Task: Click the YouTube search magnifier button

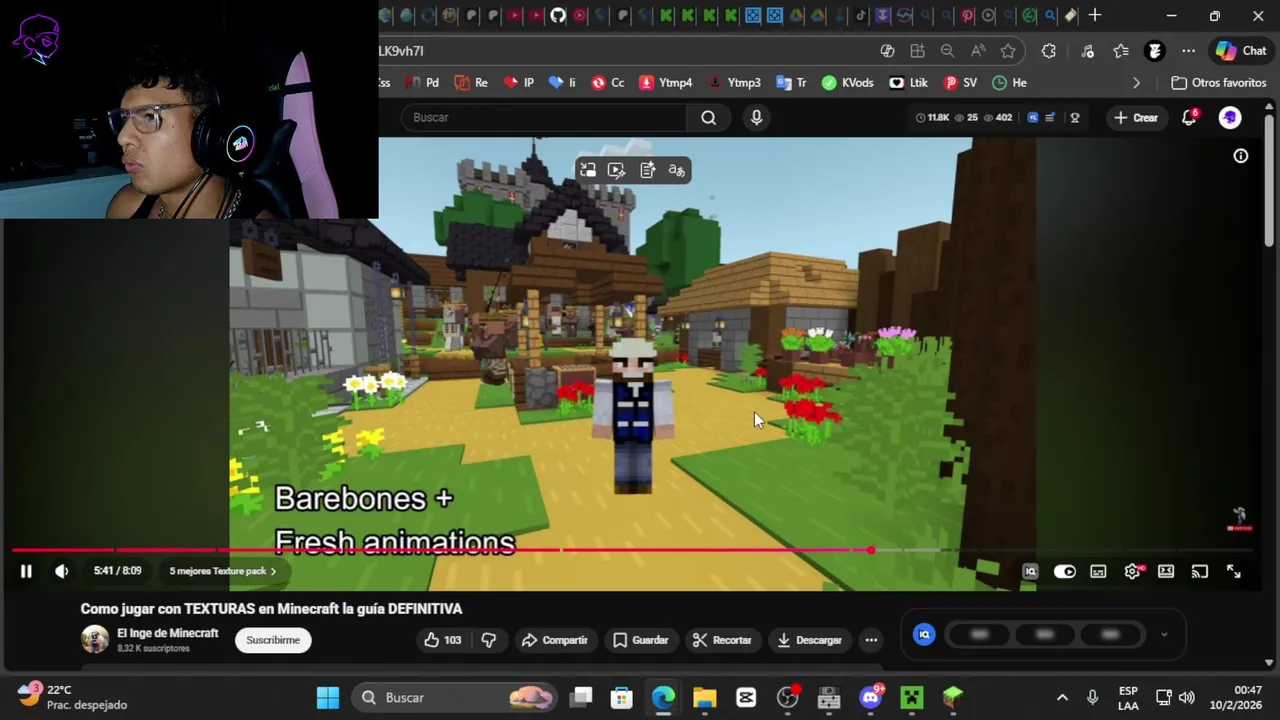Action: click(x=708, y=117)
